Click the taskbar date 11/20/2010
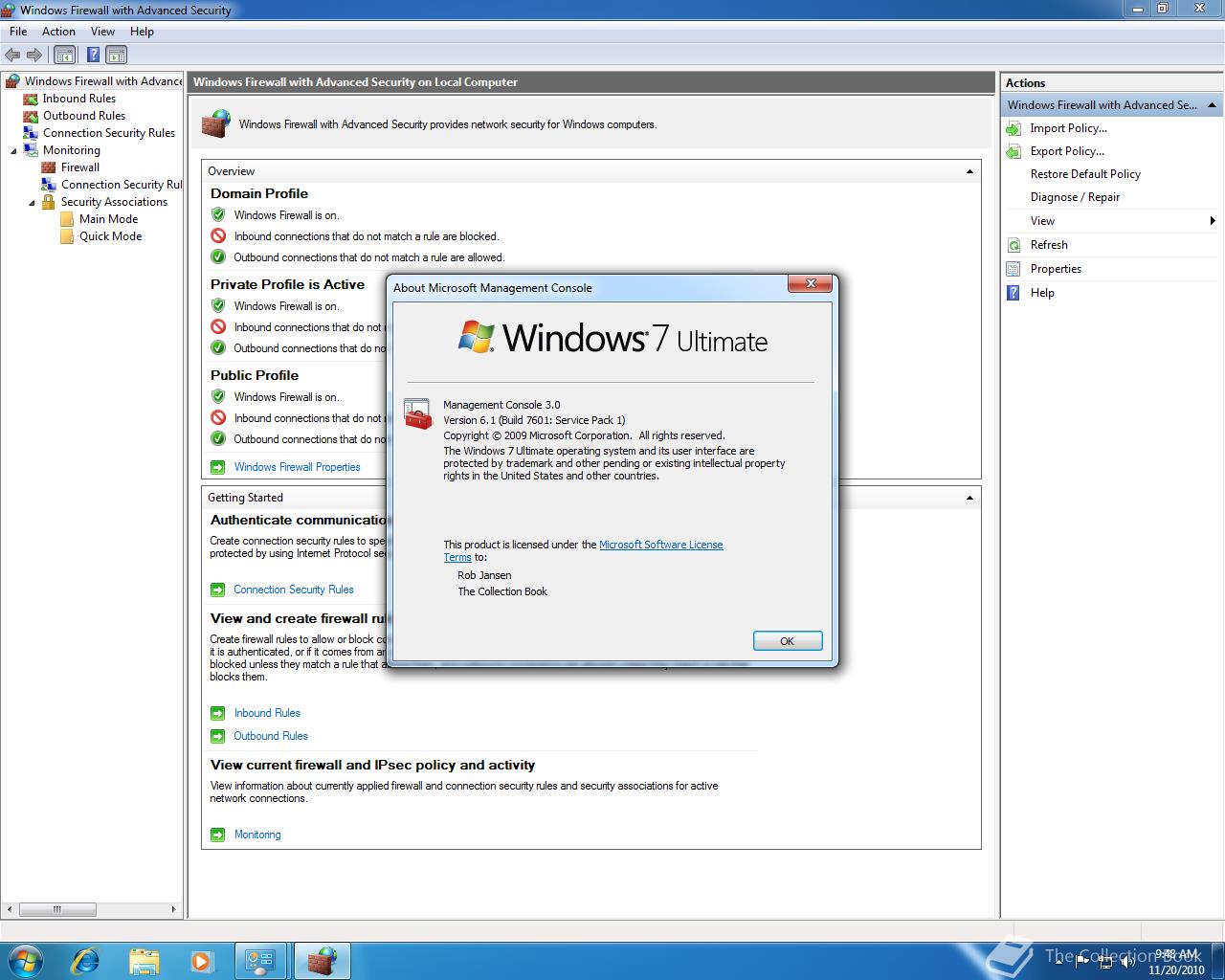Screen dimensions: 1225x980 tap(1176, 969)
